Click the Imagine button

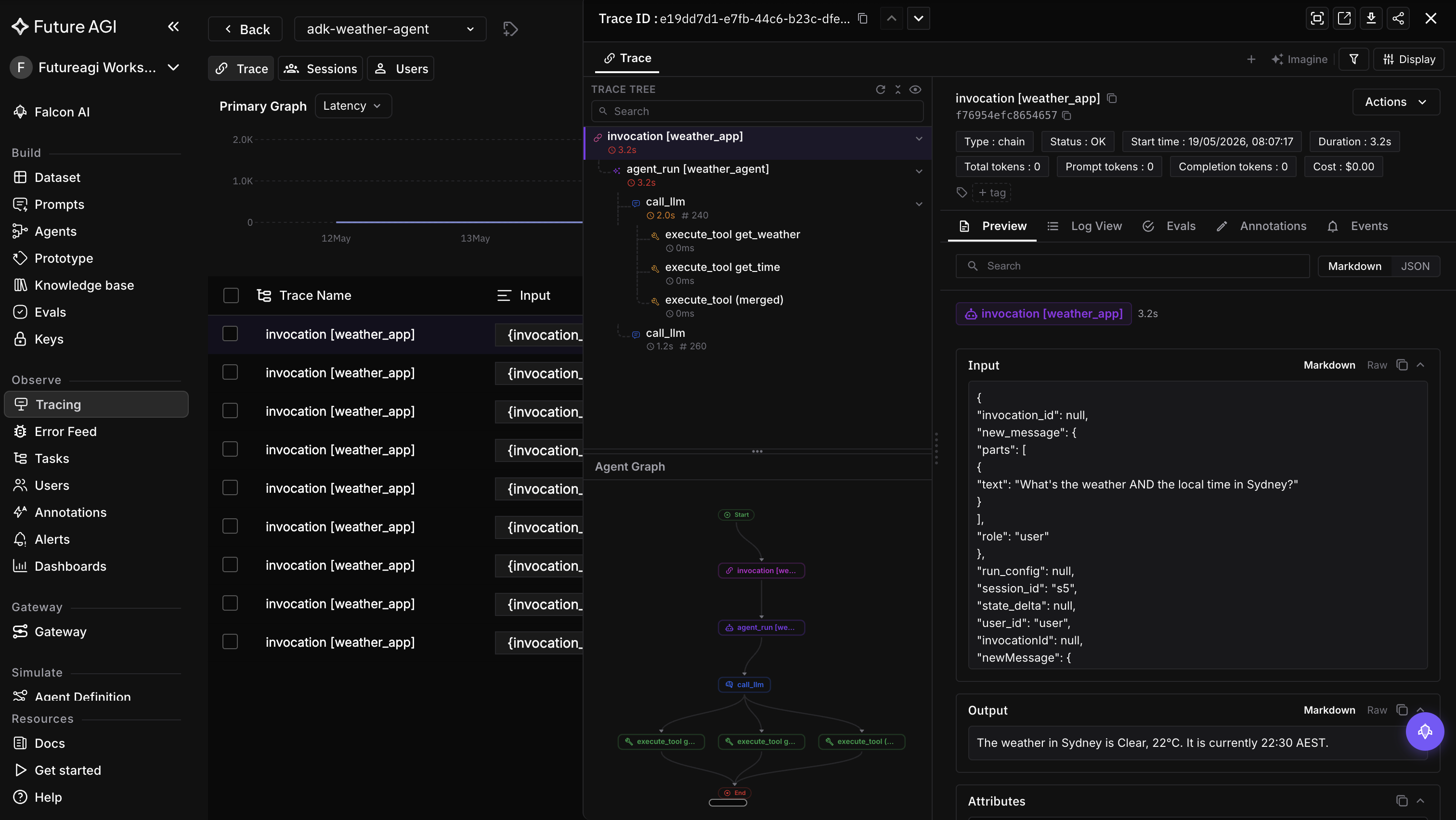pyautogui.click(x=1300, y=59)
